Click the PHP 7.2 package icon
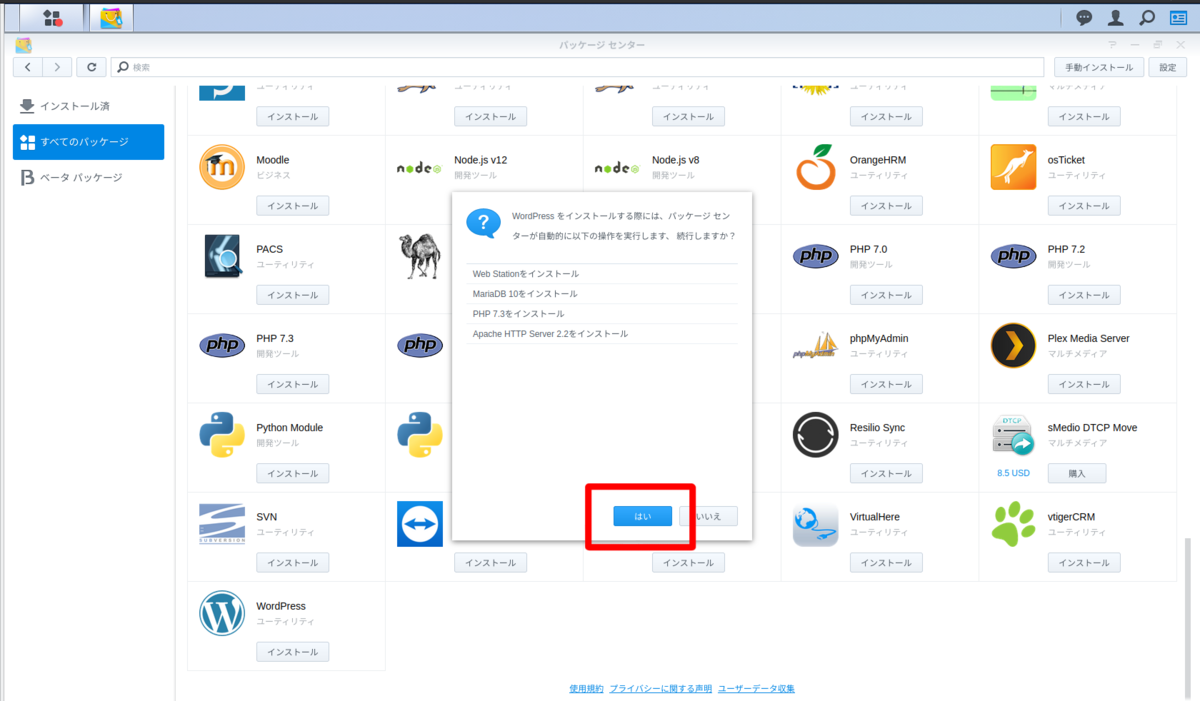Screen dimensions: 1200x701 click(1013, 257)
